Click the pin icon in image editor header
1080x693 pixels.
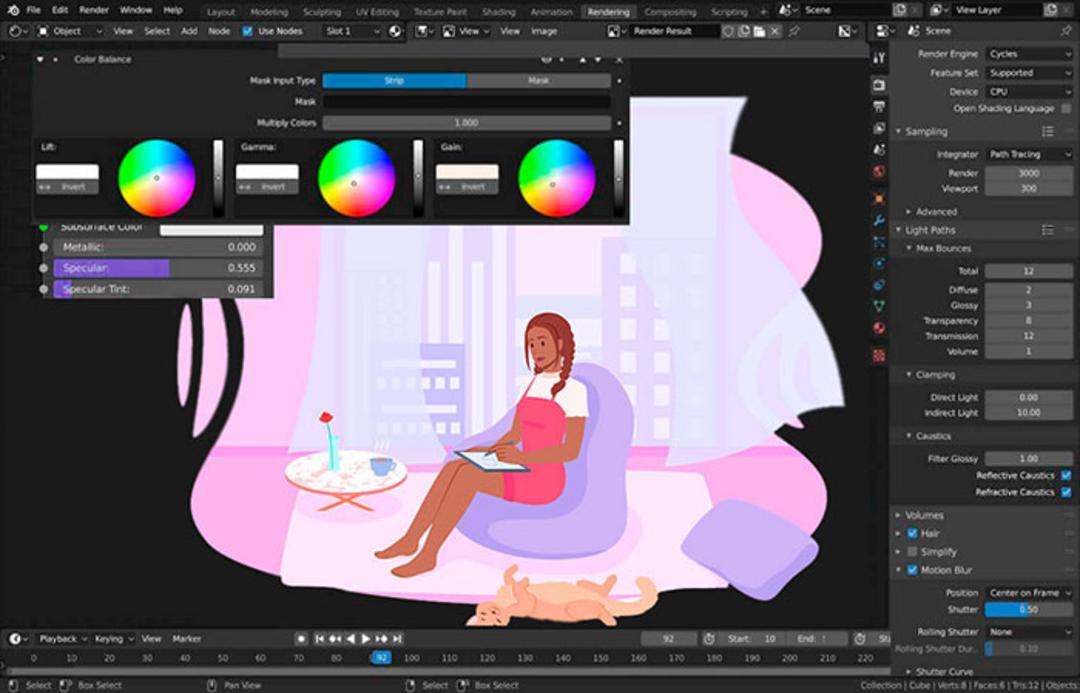794,31
